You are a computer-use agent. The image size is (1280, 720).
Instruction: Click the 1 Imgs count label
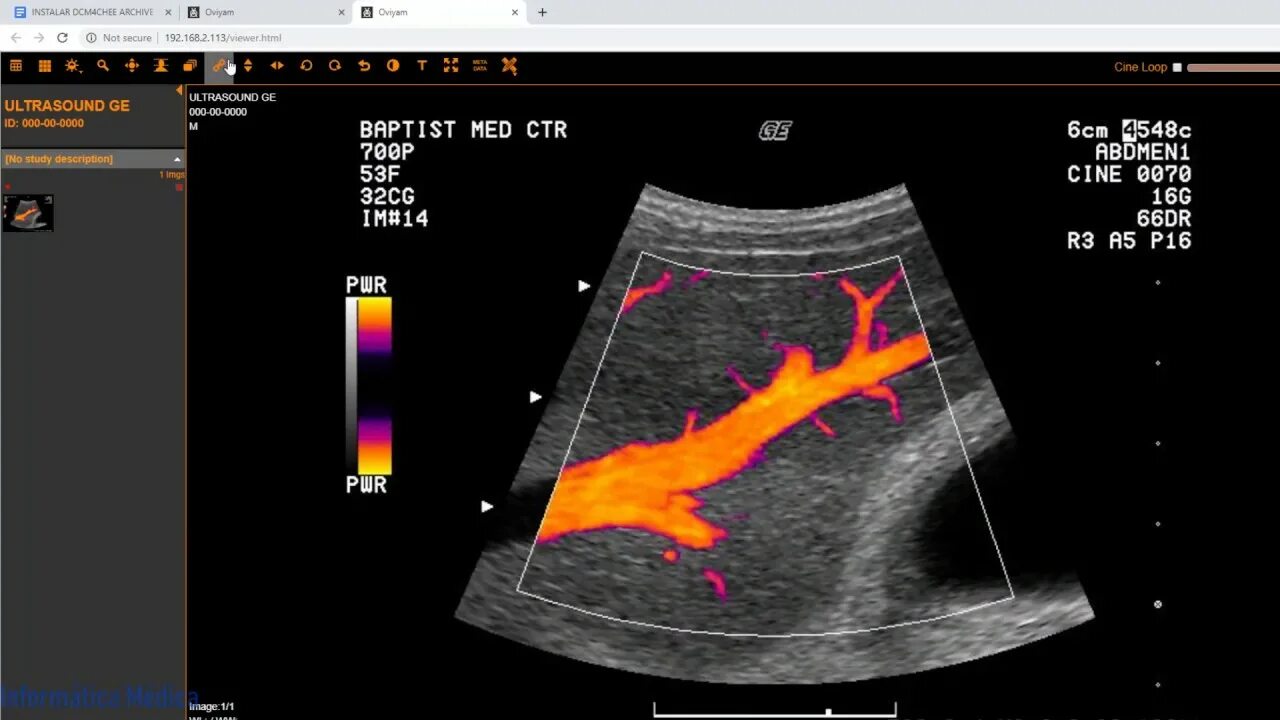tap(172, 175)
